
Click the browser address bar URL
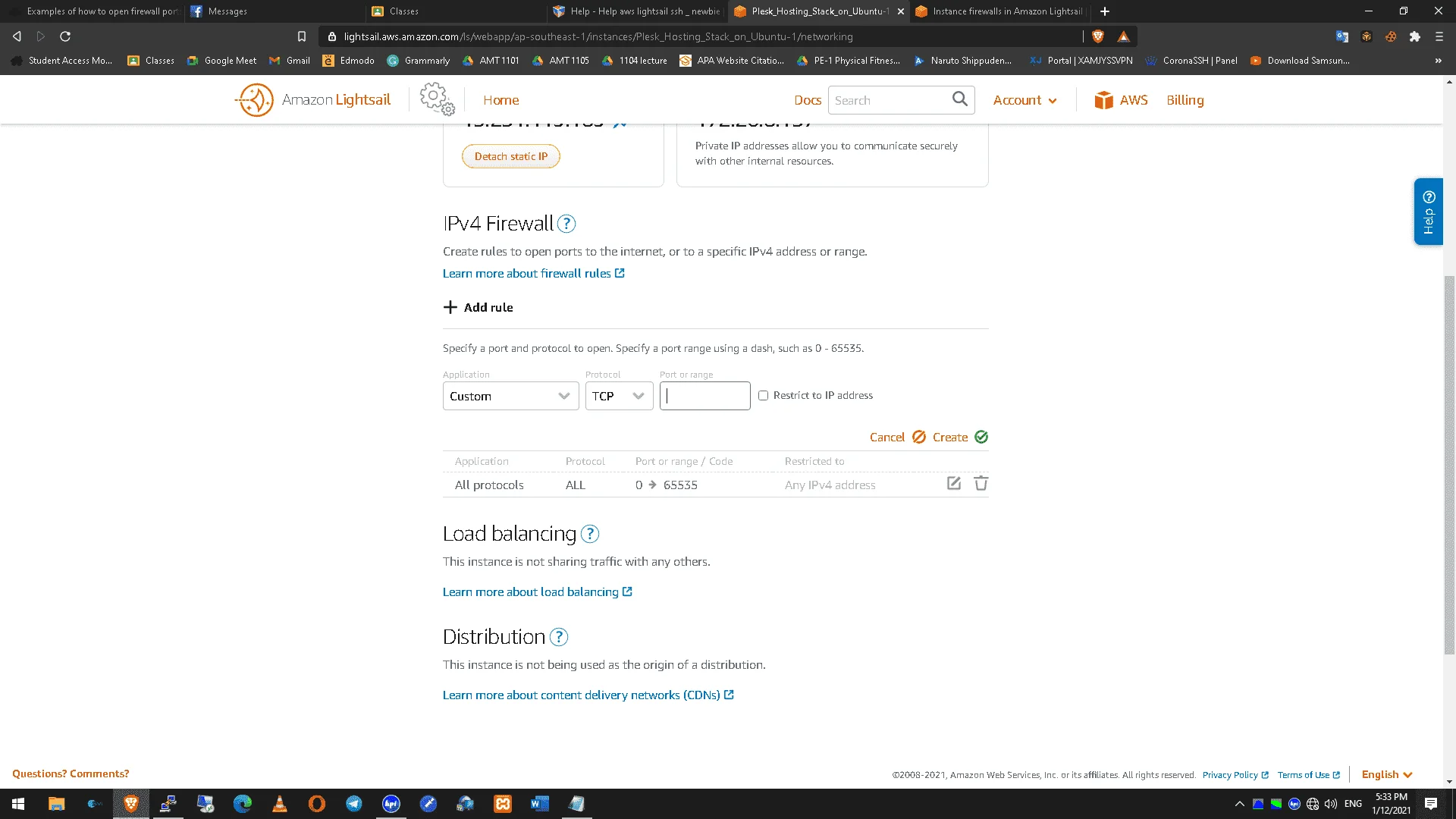point(598,36)
